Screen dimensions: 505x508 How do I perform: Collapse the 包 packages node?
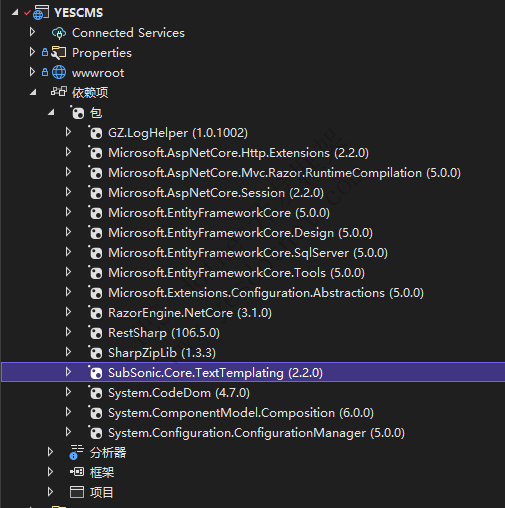point(51,112)
